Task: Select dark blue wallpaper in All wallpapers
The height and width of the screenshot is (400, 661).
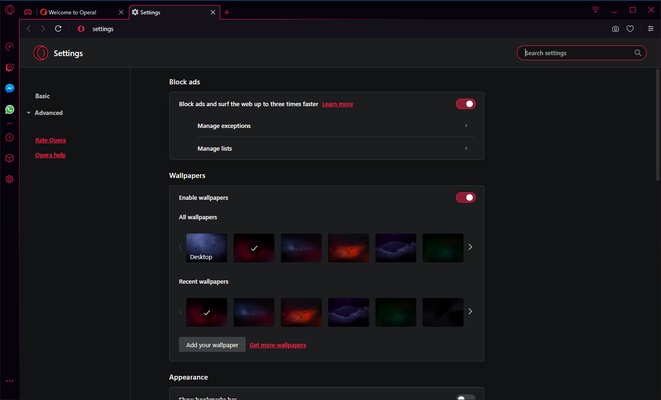Action: point(301,248)
